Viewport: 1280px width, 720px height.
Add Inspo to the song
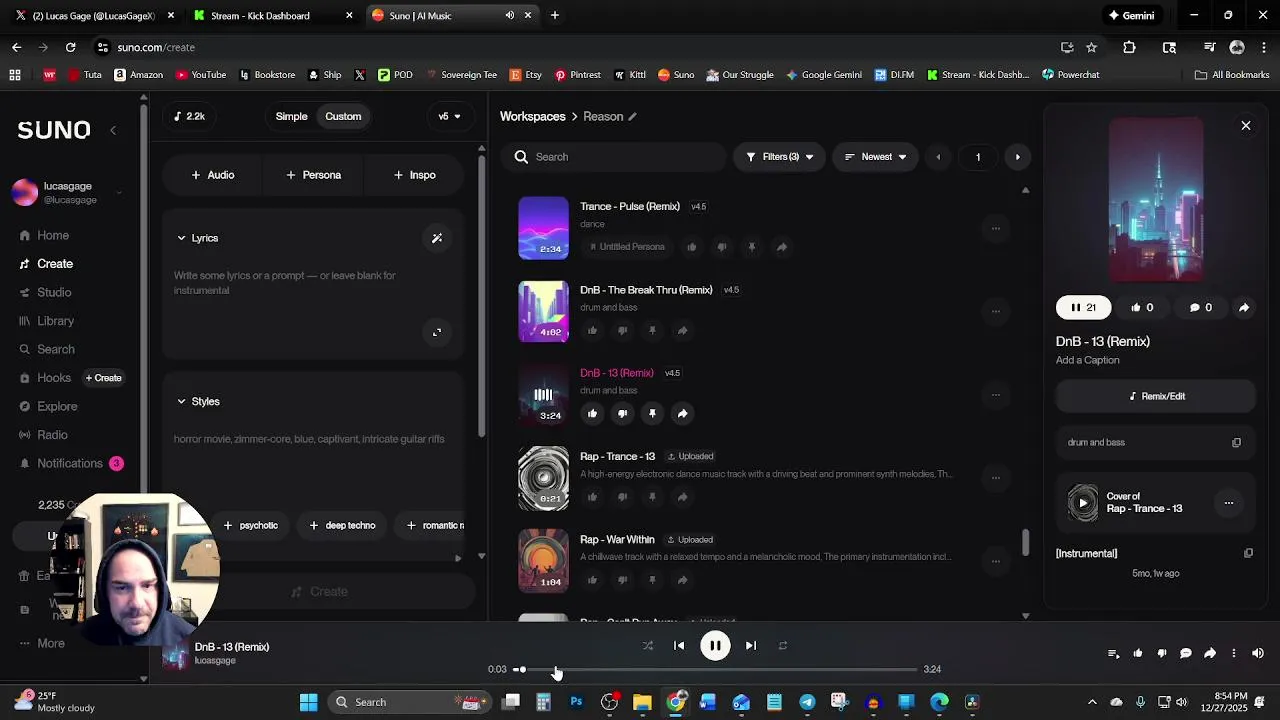(x=414, y=175)
